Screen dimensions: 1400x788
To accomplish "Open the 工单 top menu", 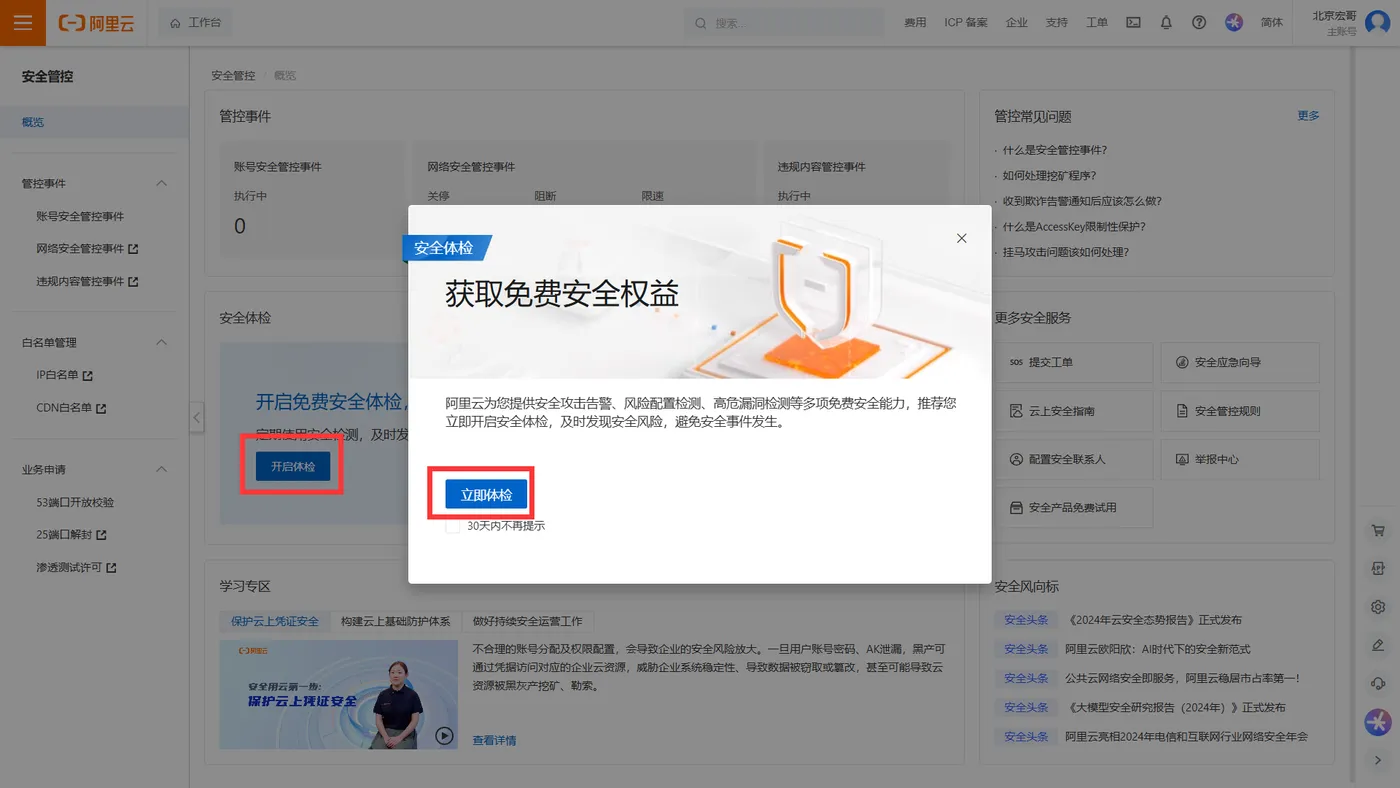I will [x=1097, y=22].
